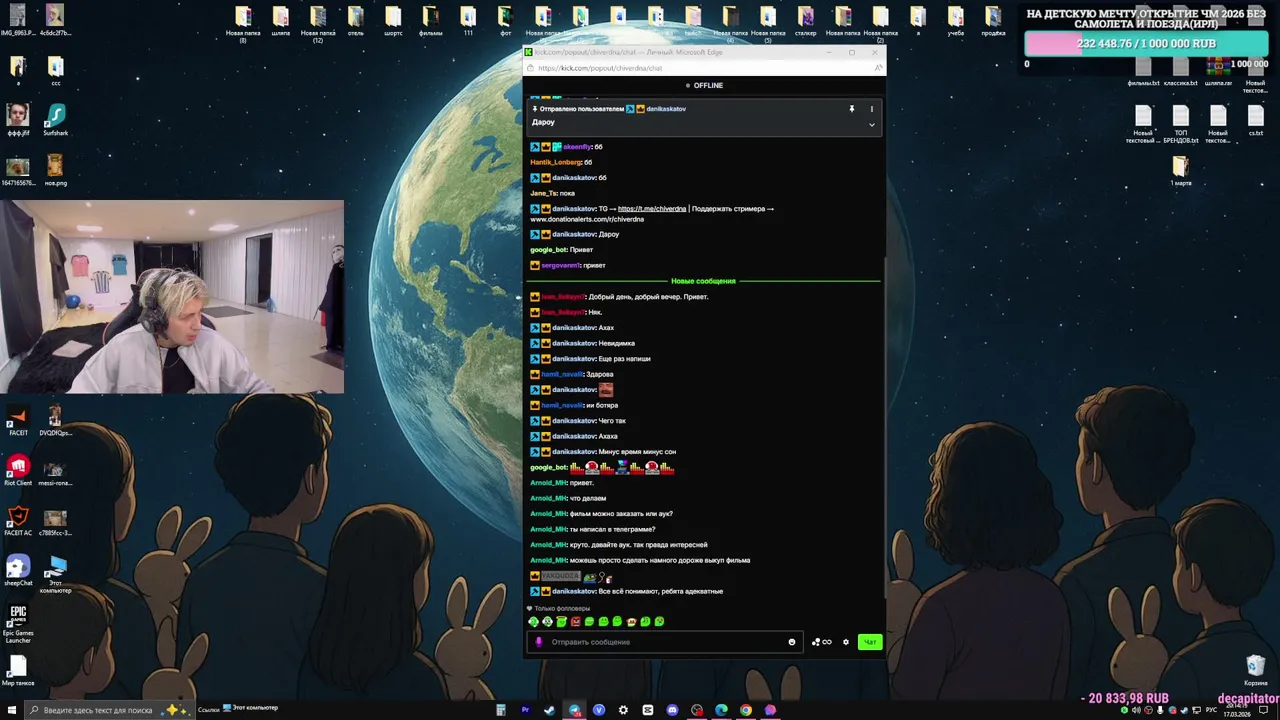Insert the red angry quick emote
This screenshot has height=720, width=1280.
[575, 621]
